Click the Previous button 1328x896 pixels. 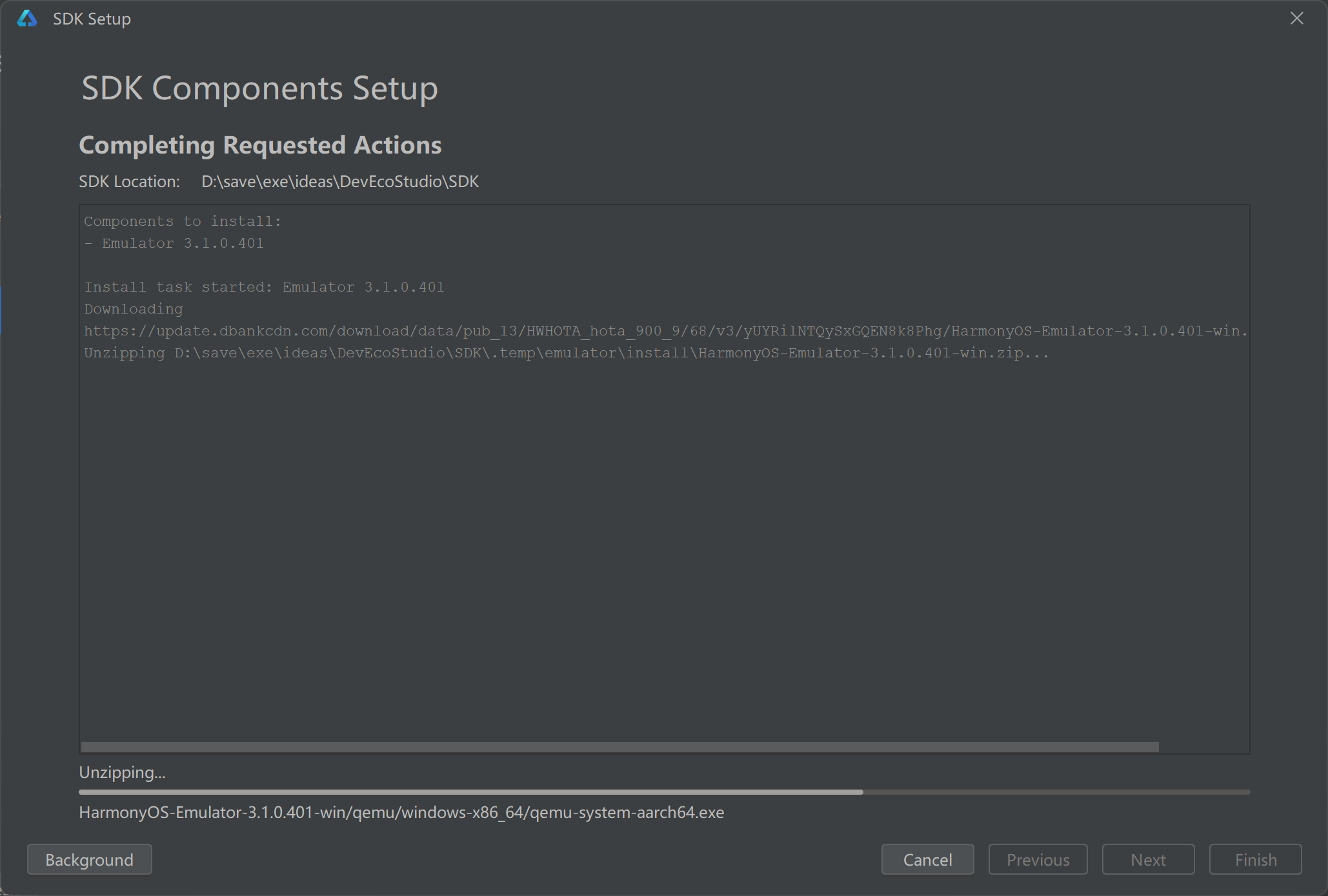click(1038, 860)
